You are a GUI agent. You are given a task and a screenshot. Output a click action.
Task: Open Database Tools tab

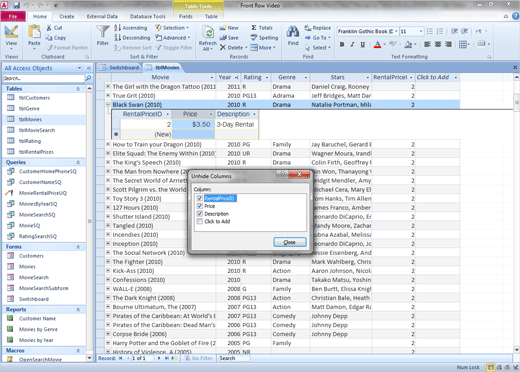click(148, 16)
